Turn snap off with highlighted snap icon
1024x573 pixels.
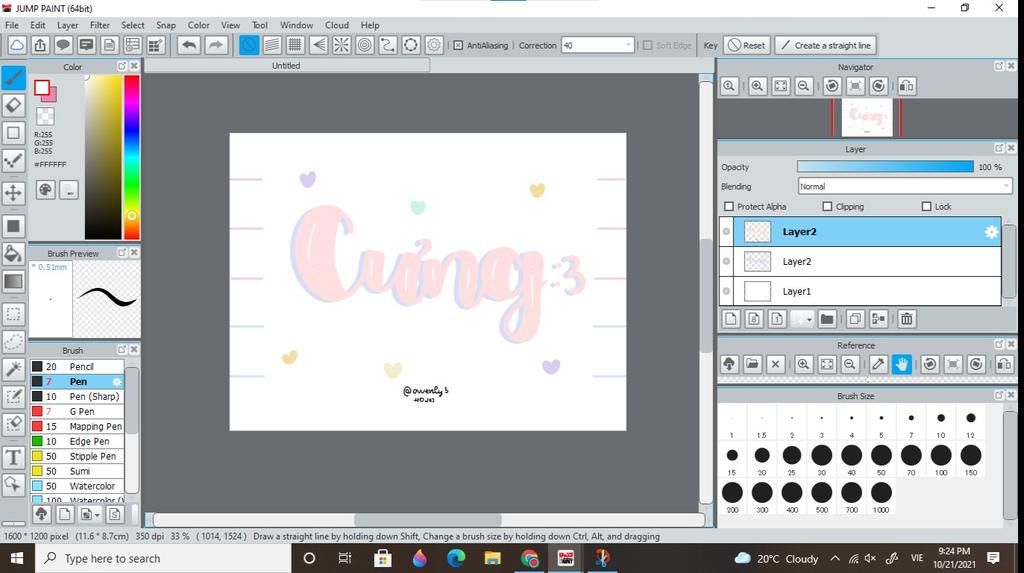(x=249, y=45)
